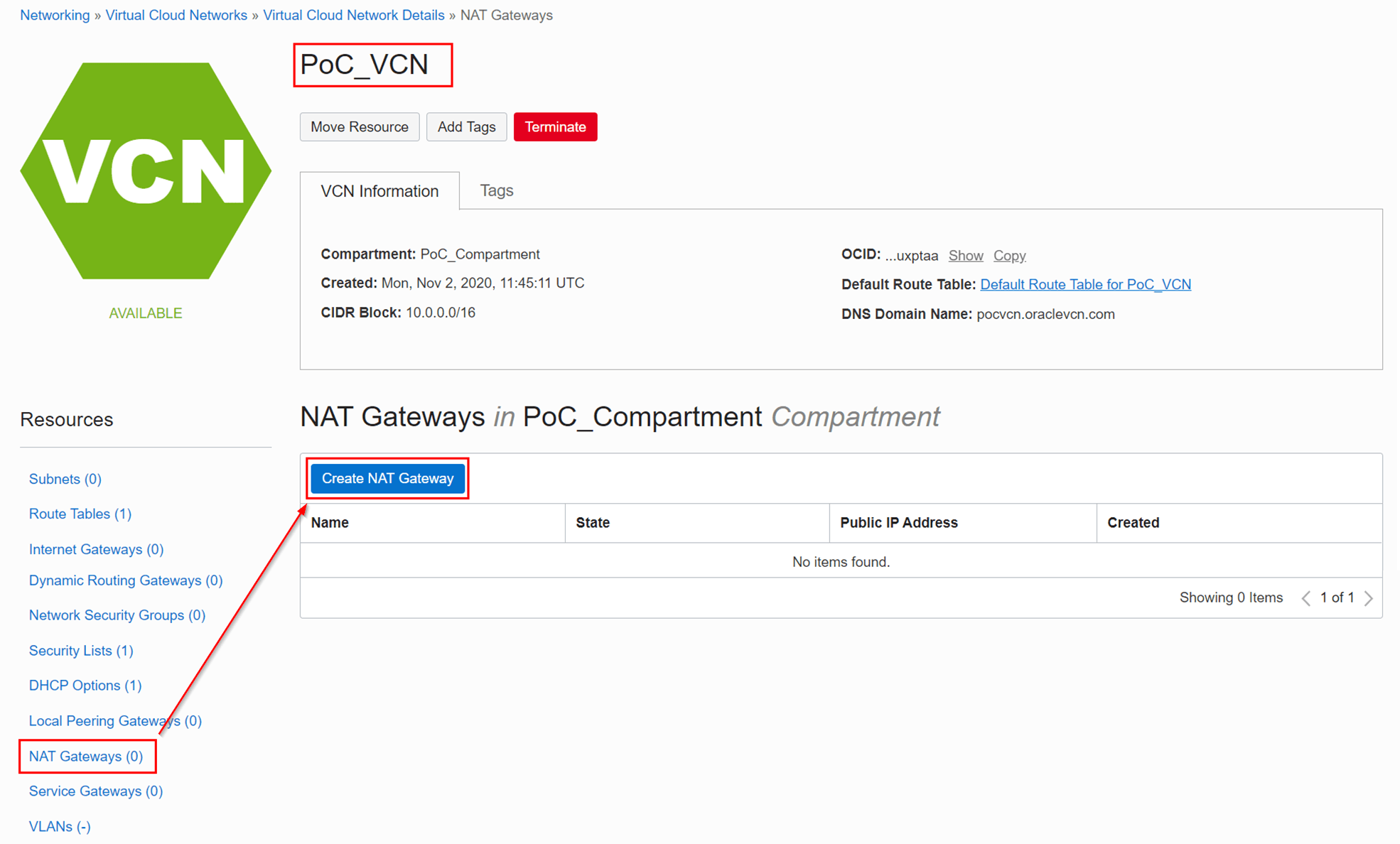Show the full OCID value
The width and height of the screenshot is (1400, 844).
point(966,255)
